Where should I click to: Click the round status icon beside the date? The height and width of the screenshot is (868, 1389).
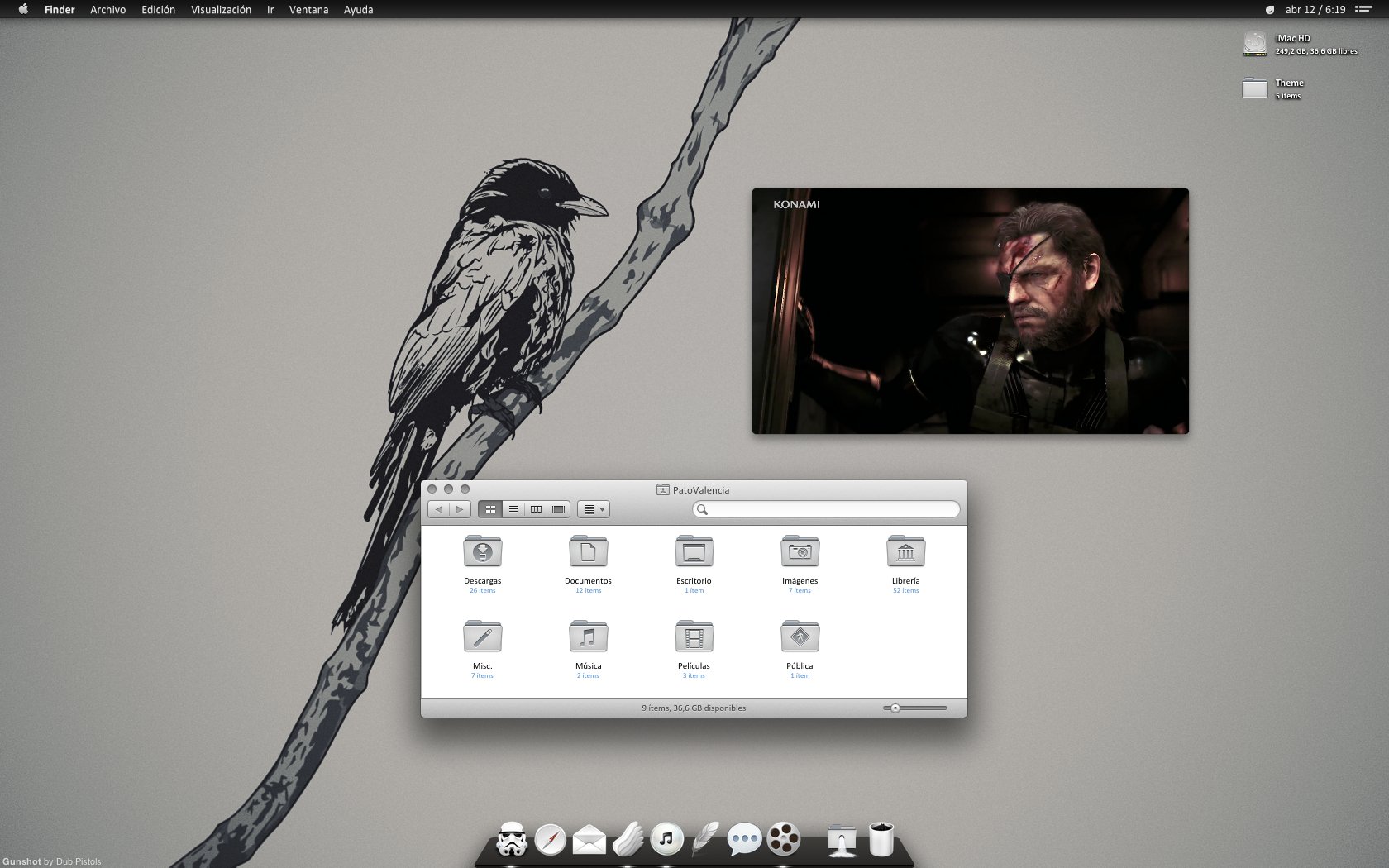tap(1270, 10)
